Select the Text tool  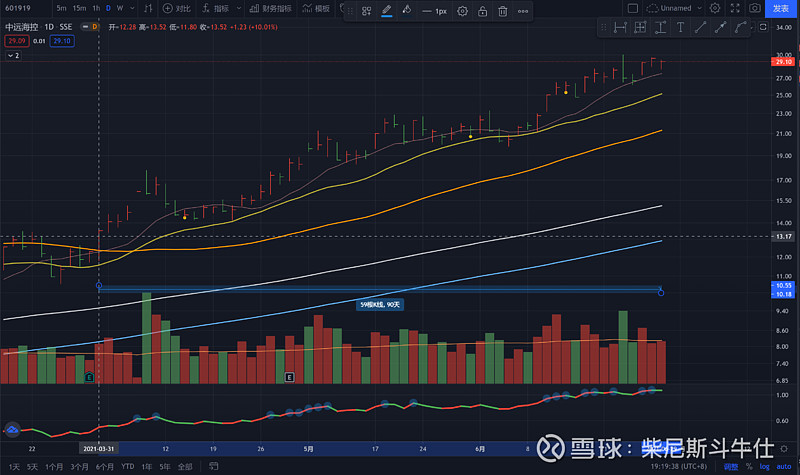(680, 28)
